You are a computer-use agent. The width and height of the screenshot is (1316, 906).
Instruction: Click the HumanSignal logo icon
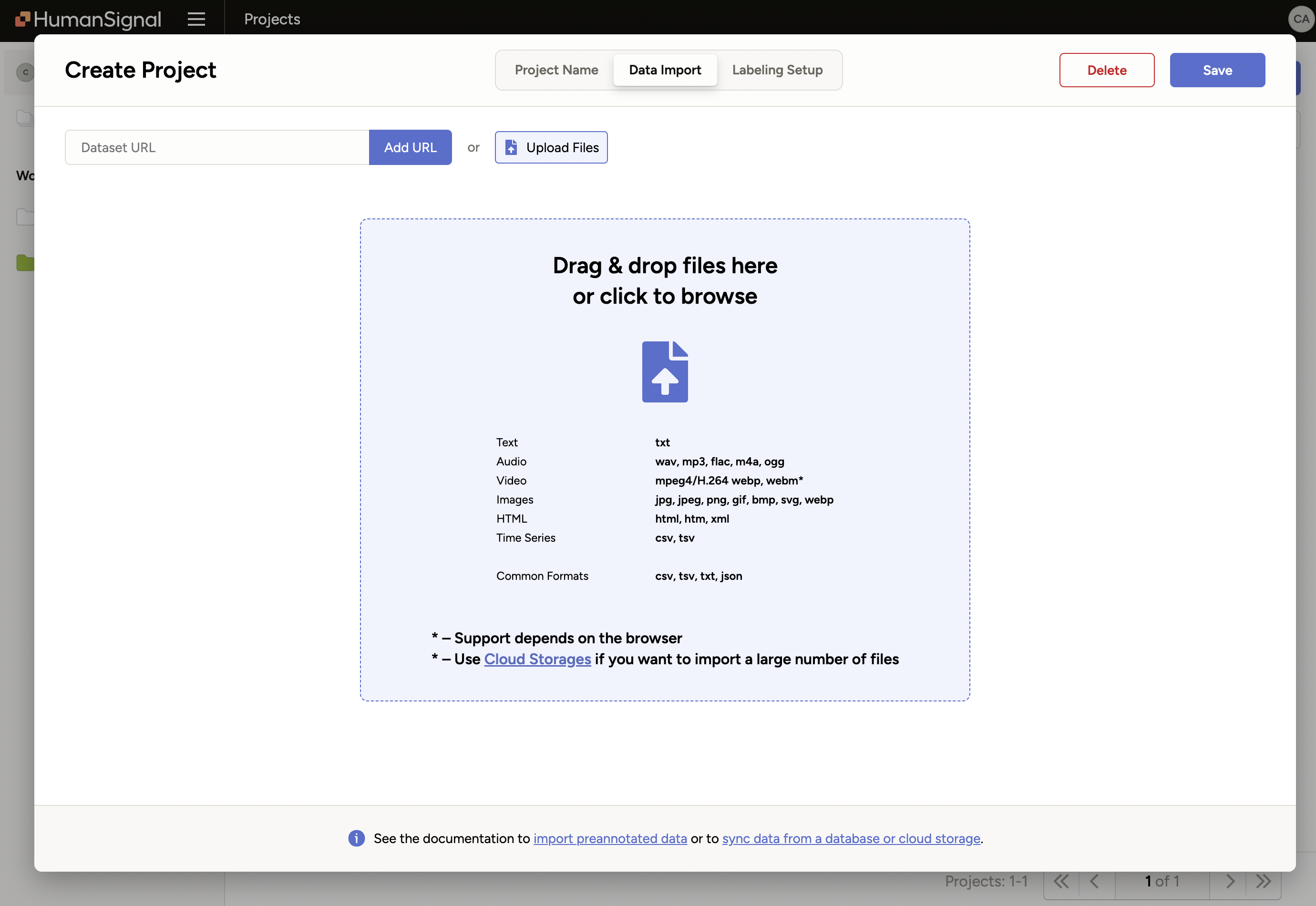[x=22, y=18]
